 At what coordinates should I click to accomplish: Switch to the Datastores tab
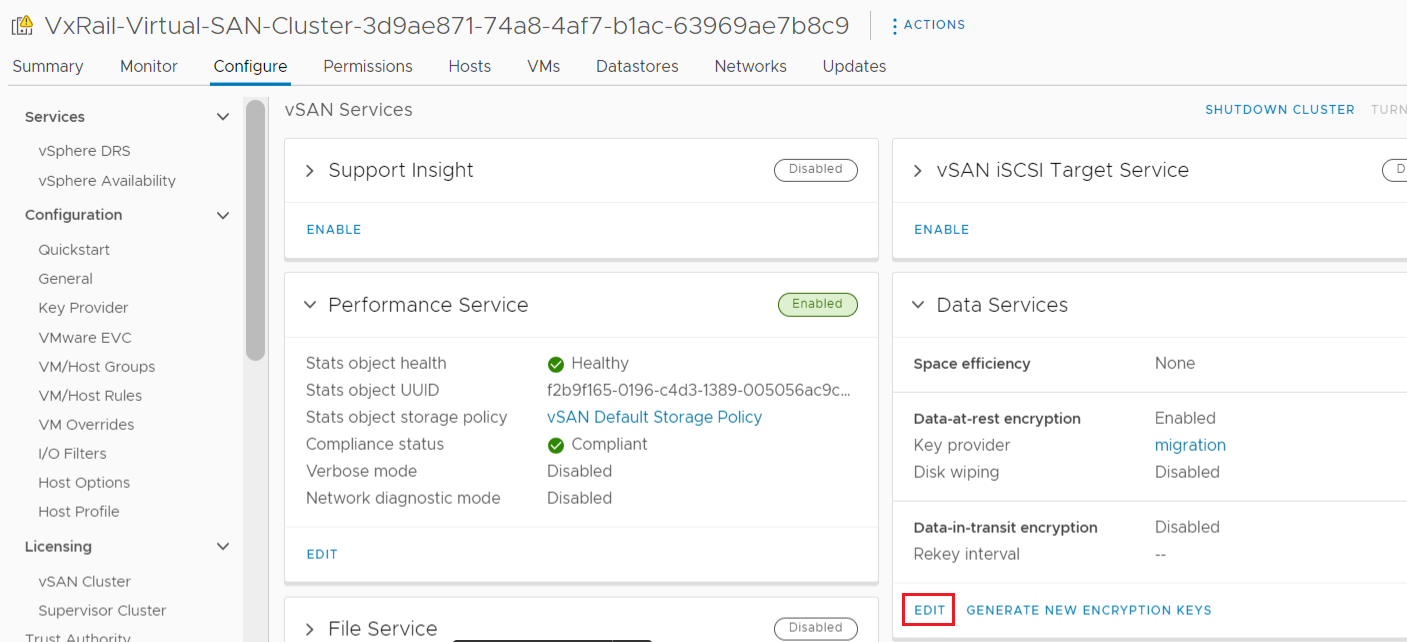636,66
